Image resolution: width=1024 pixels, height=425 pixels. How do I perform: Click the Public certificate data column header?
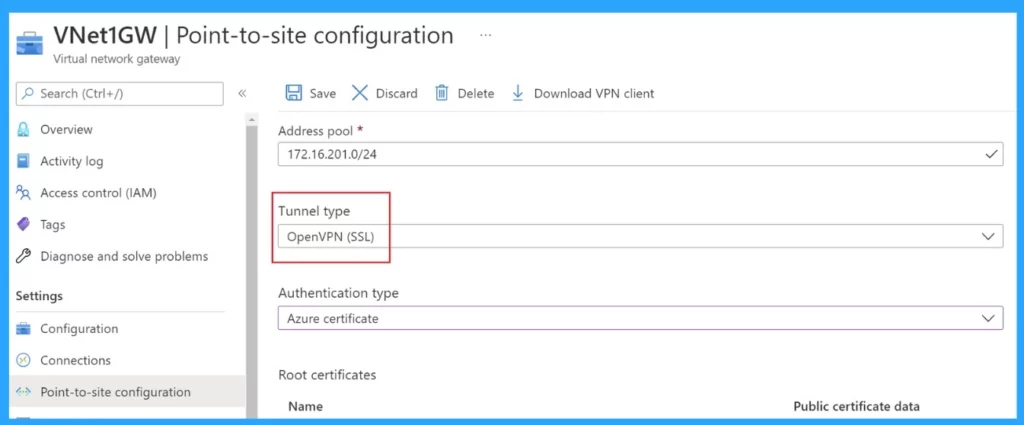856,406
